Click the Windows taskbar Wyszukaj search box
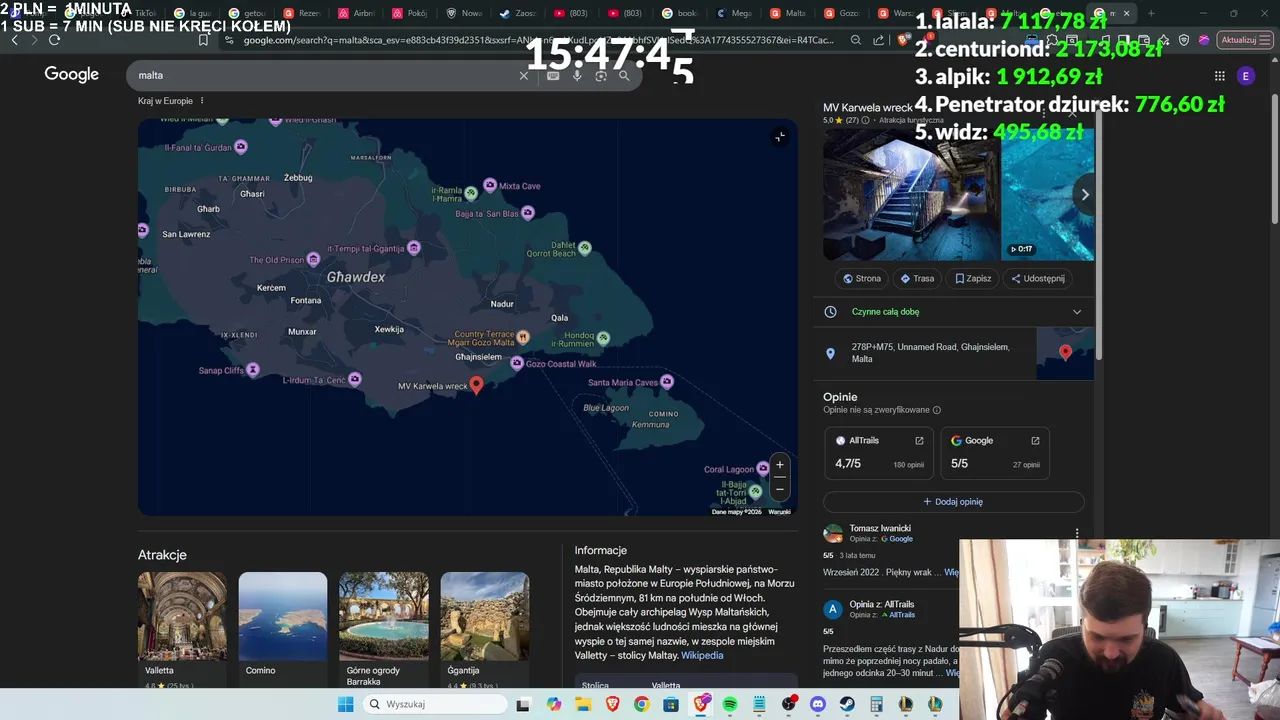This screenshot has height=720, width=1280. pyautogui.click(x=435, y=704)
